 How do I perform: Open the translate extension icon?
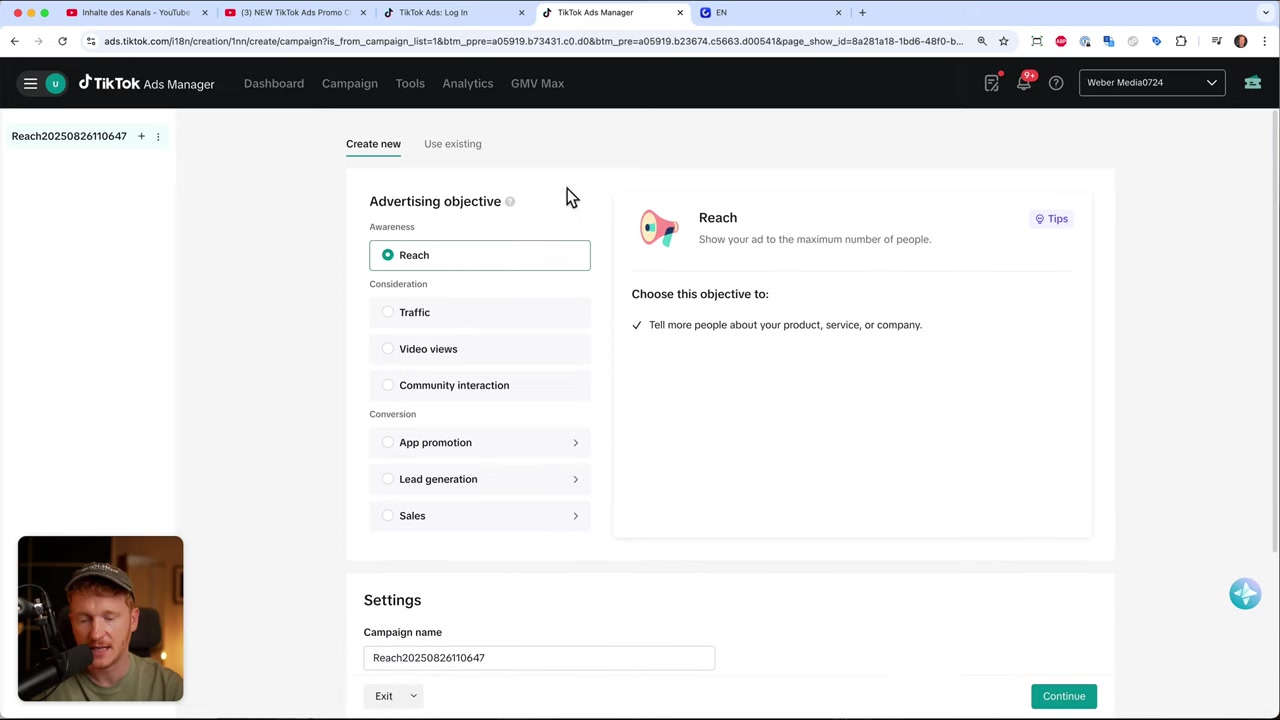click(x=1109, y=41)
